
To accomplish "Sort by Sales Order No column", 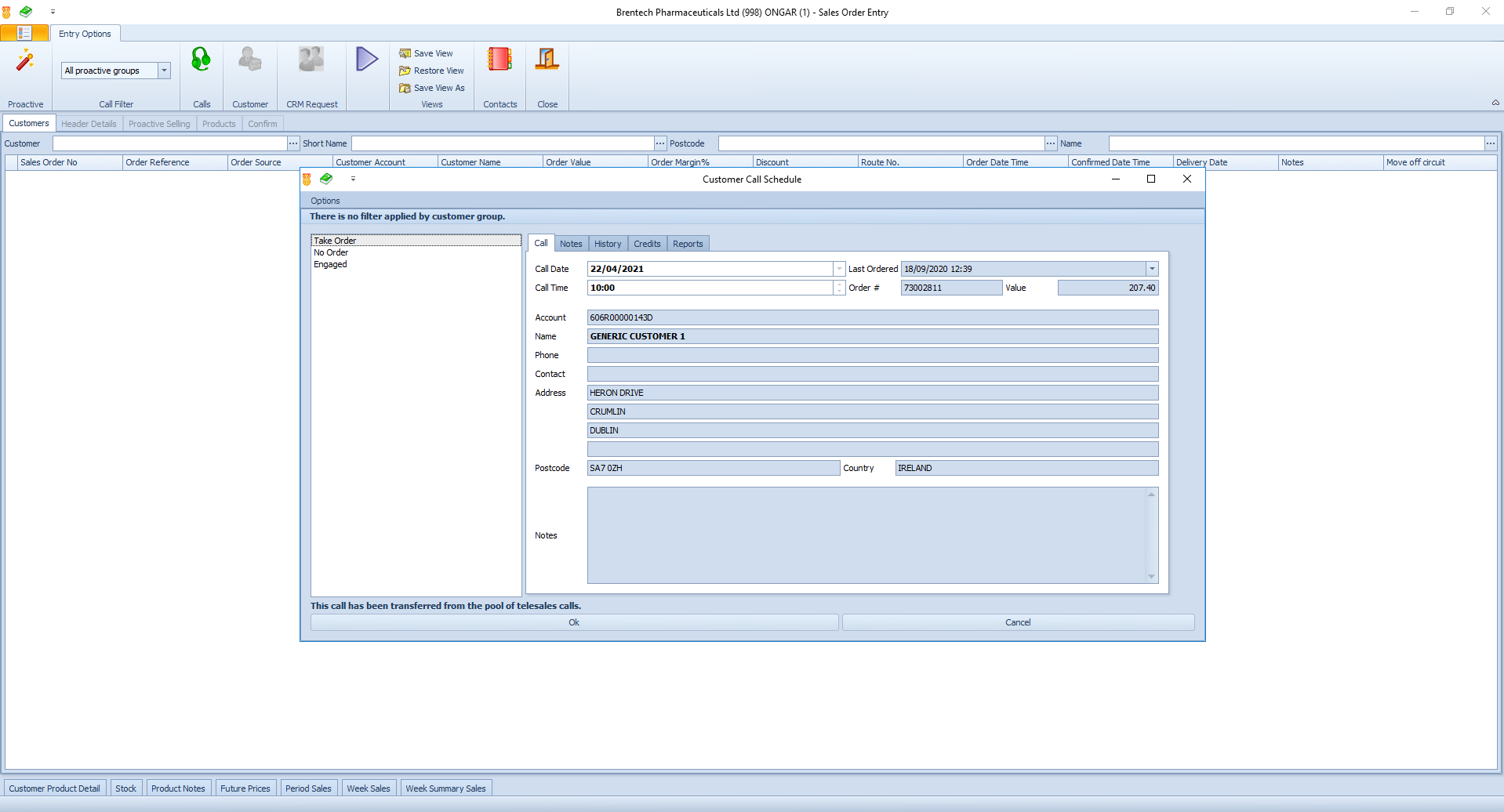I will tap(70, 162).
